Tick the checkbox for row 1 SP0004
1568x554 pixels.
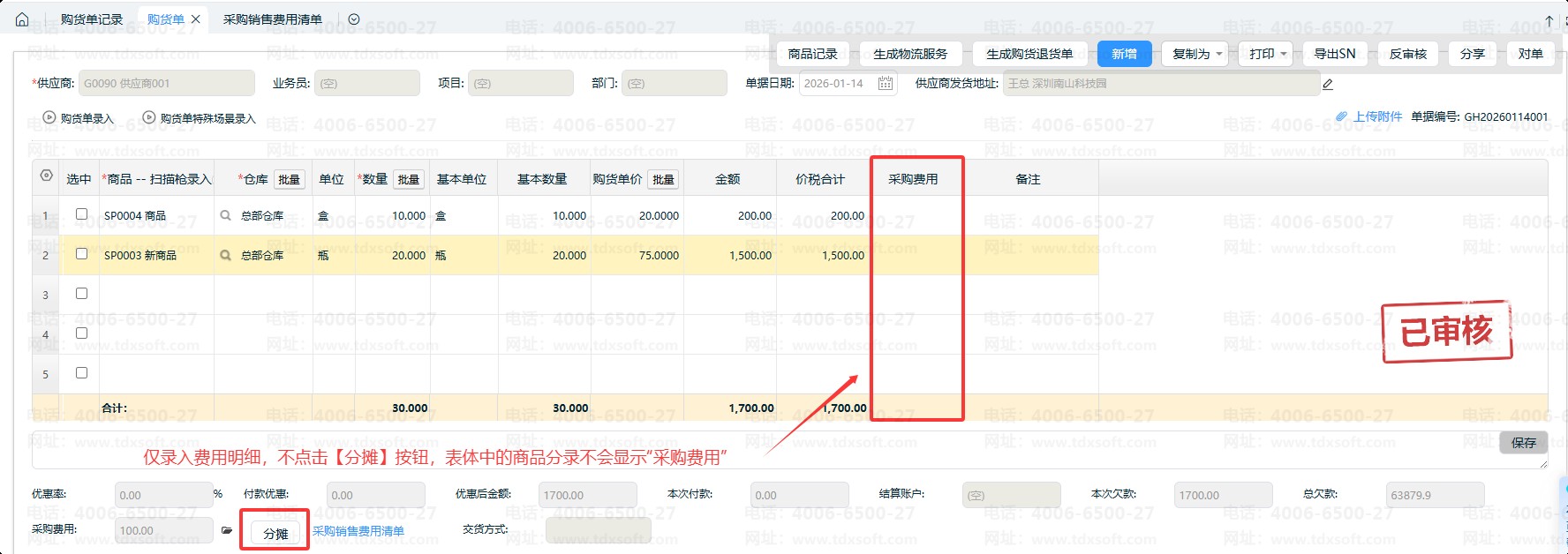pos(81,214)
